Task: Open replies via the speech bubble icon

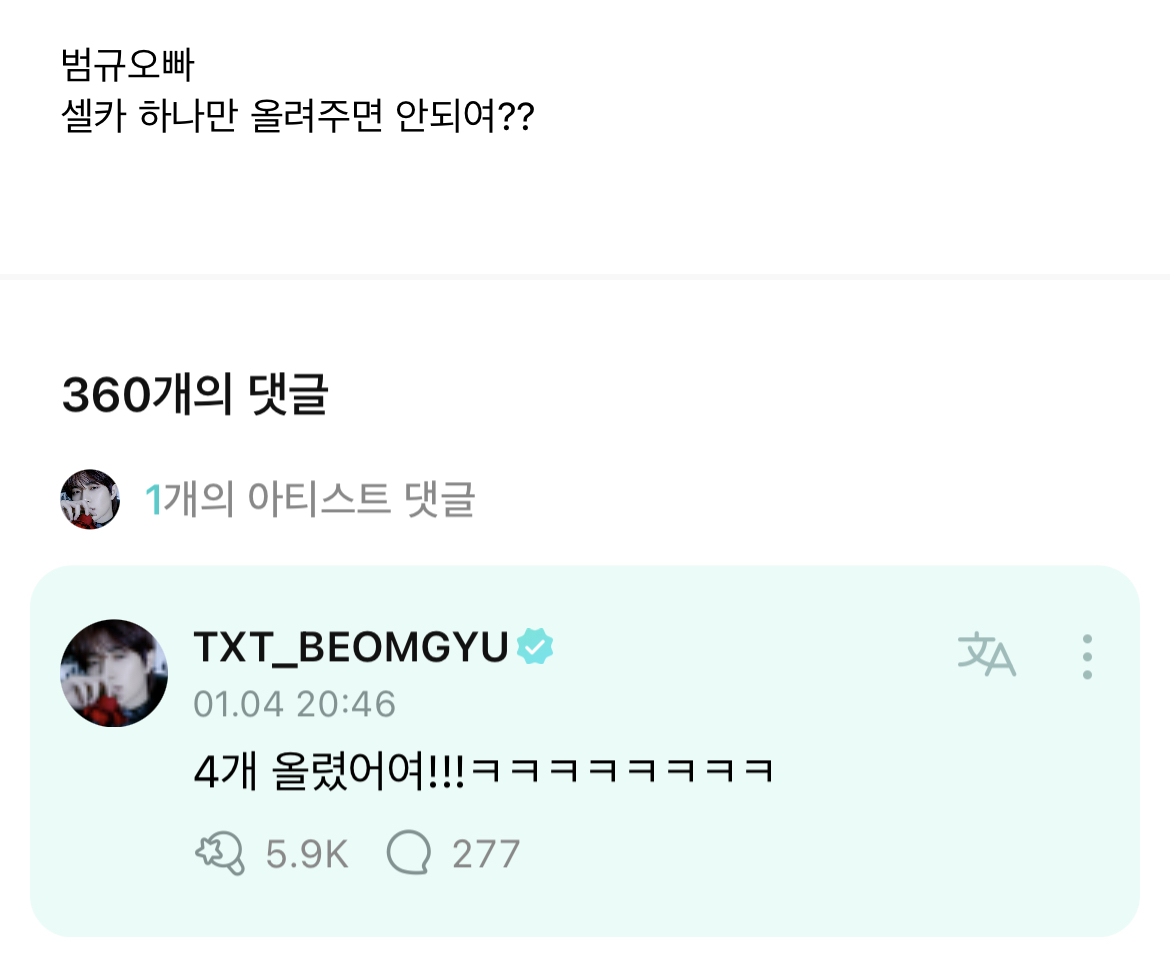Action: point(409,853)
